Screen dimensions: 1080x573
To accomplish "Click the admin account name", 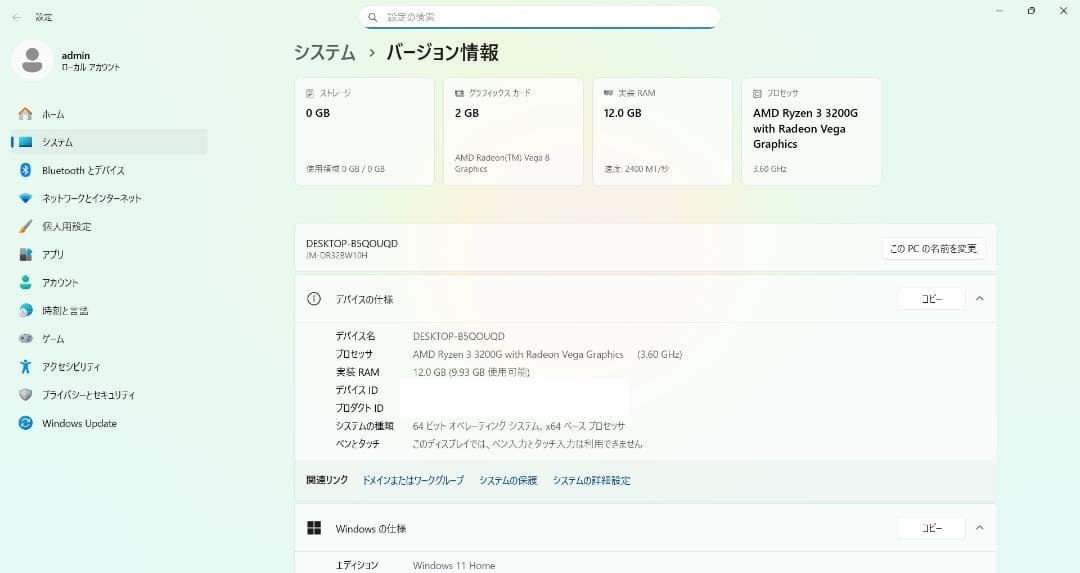I will [76, 55].
